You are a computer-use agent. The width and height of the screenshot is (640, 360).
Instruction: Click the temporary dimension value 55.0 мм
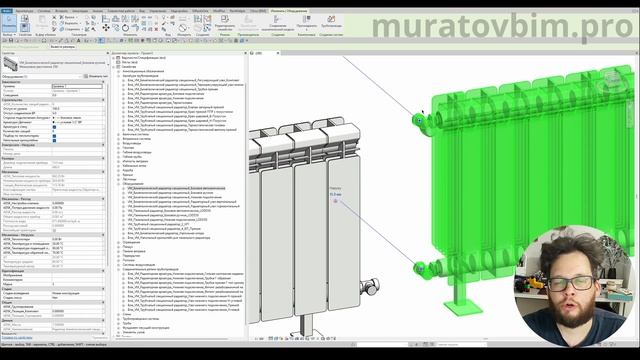tap(336, 194)
